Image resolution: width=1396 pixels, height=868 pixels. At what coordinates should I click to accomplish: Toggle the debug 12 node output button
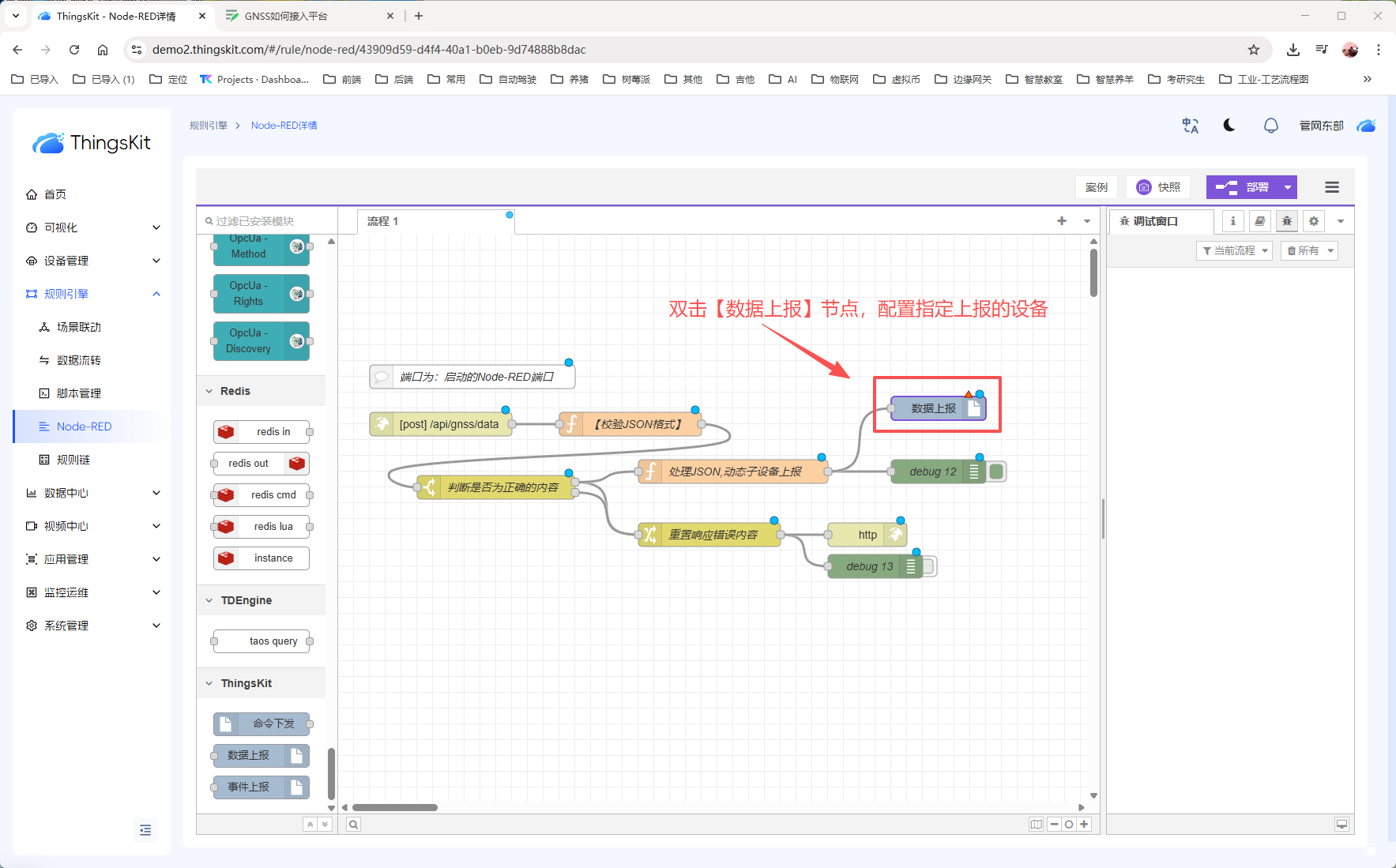point(997,472)
